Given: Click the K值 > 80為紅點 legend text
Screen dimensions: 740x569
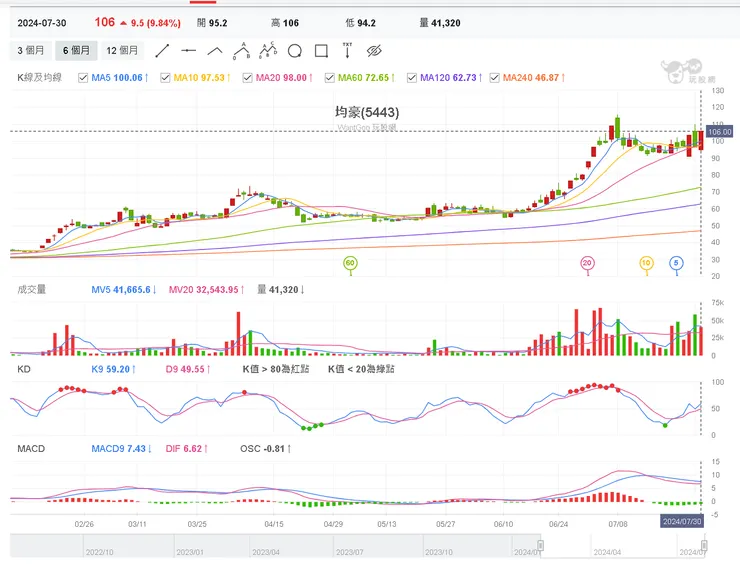Looking at the screenshot, I should pos(276,369).
